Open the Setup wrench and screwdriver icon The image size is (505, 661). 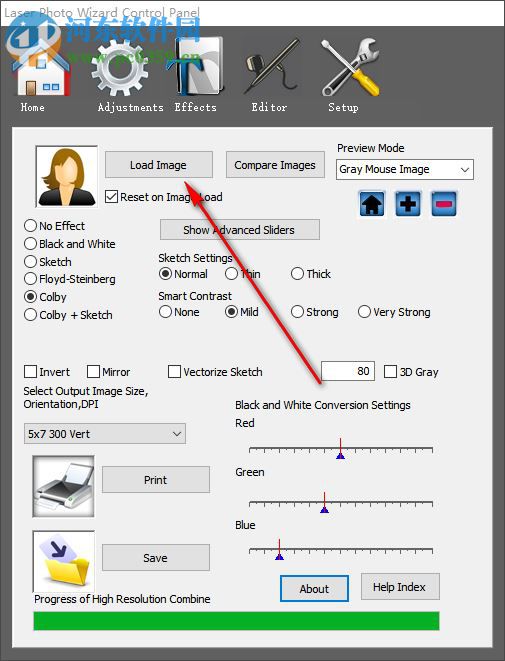coord(350,67)
